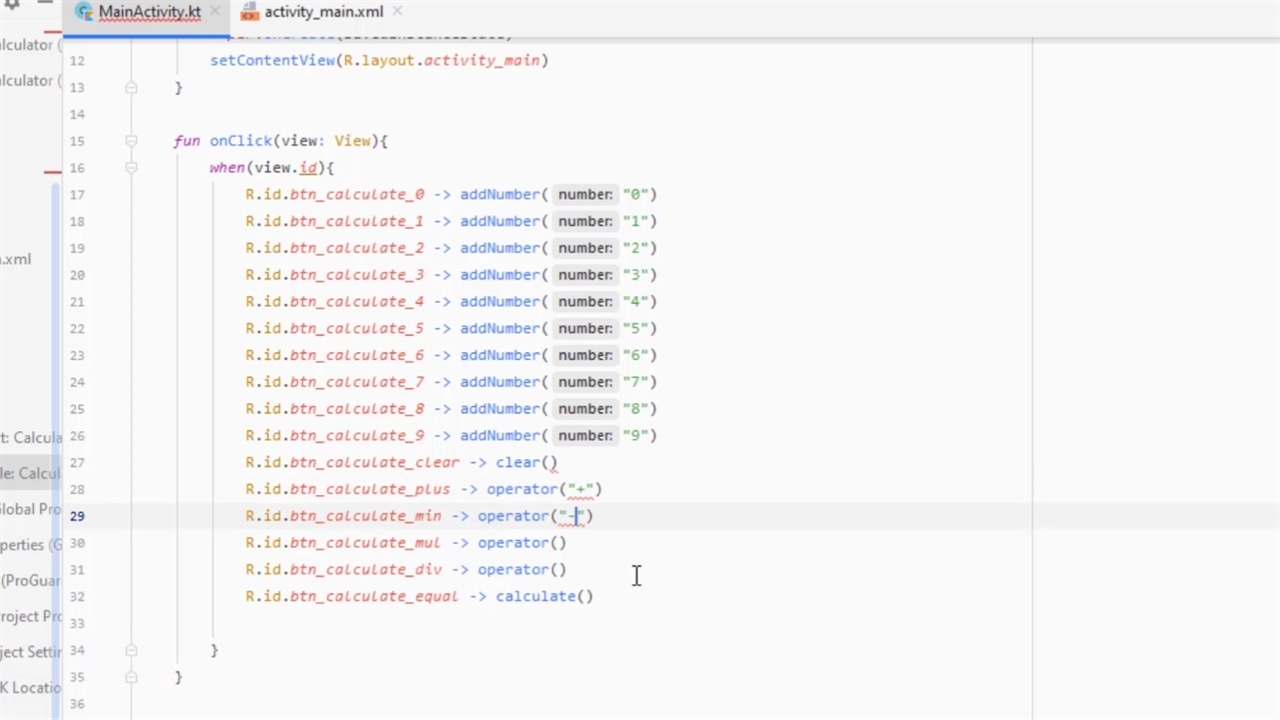Place cursor inside operator() parentheses on line 31
The image size is (1280, 720).
[561, 570]
